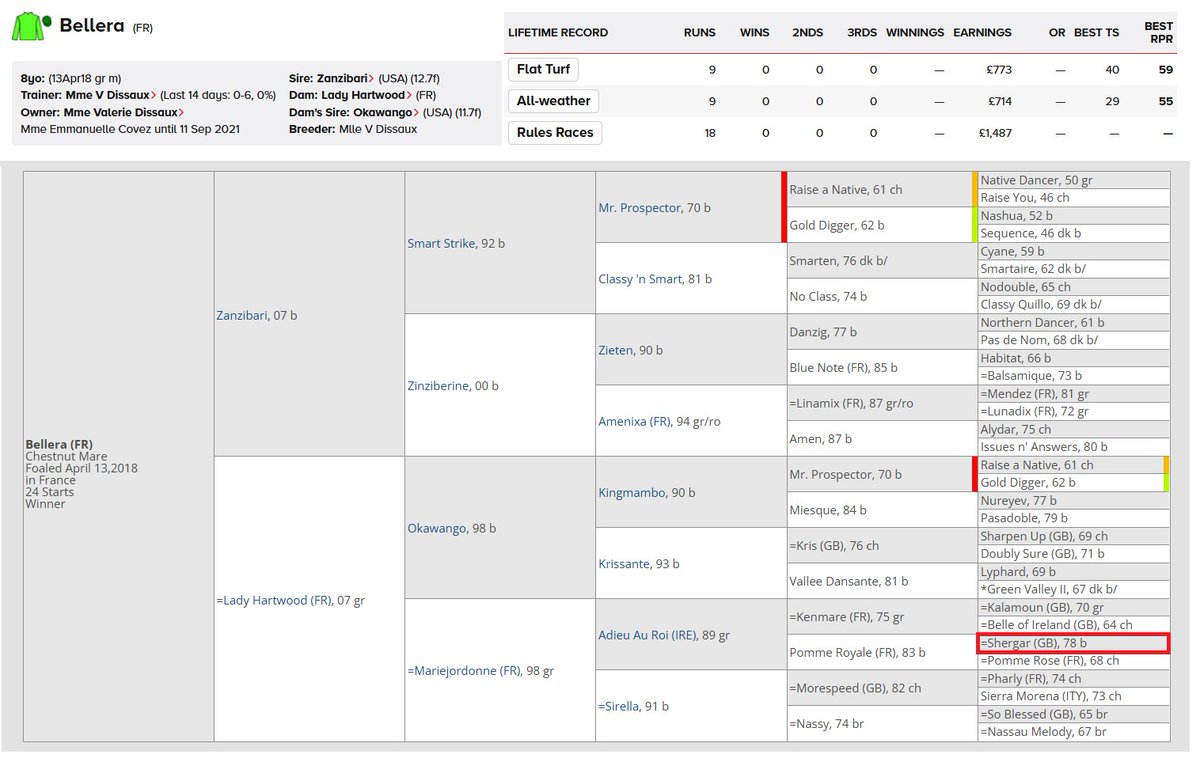Select Vallee Dansante, 81 b cell
This screenshot has height=762, width=1200.
(882, 581)
